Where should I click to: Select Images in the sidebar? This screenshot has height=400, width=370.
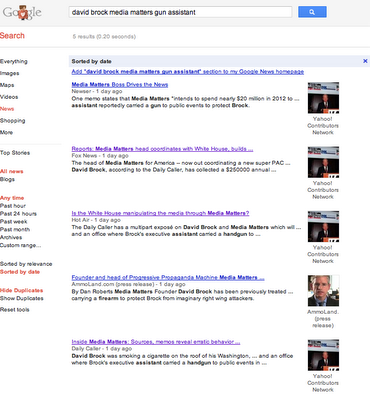10,73
